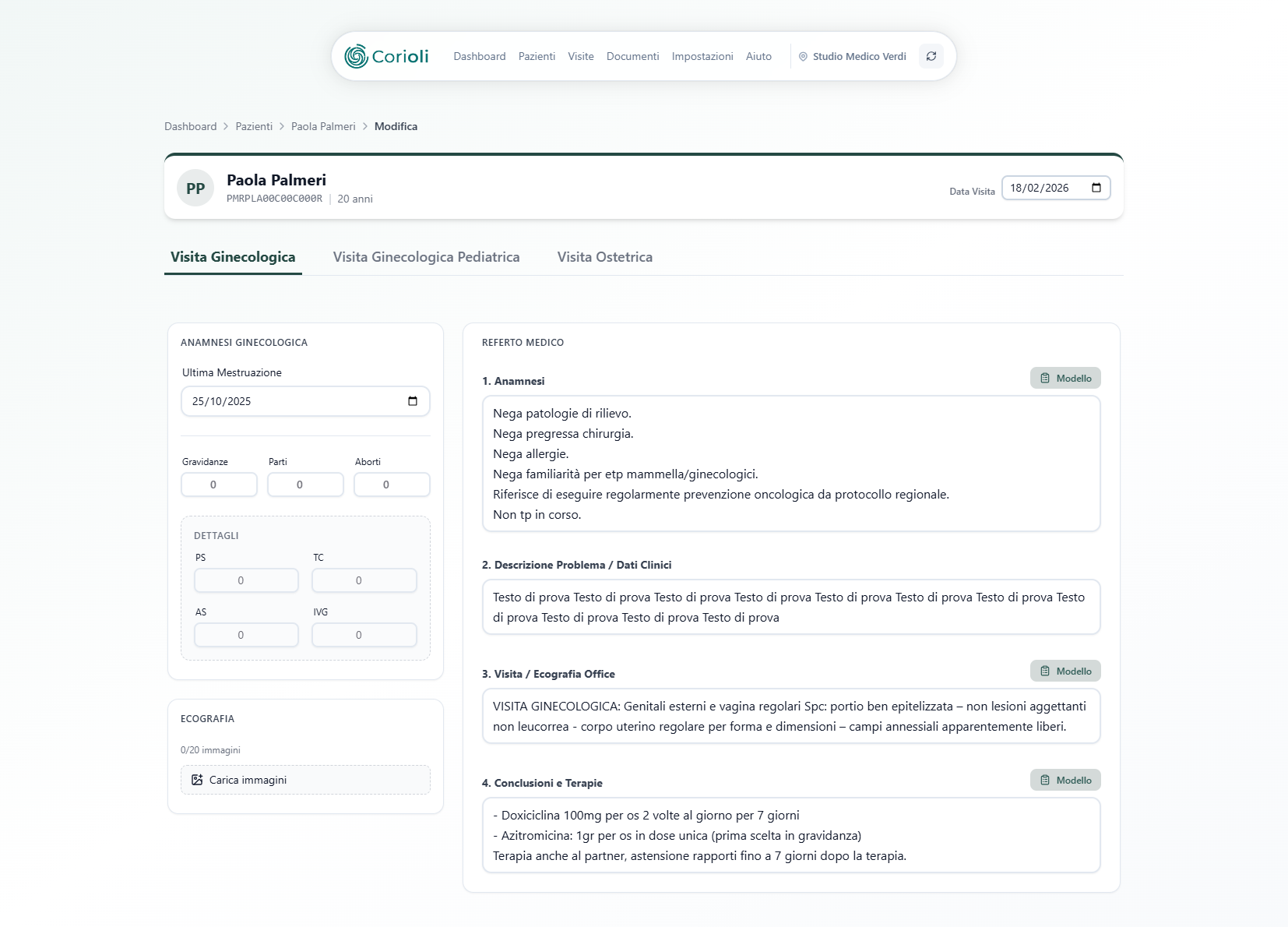1288x927 pixels.
Task: Click the Corioli spiral logo icon
Action: tap(356, 56)
